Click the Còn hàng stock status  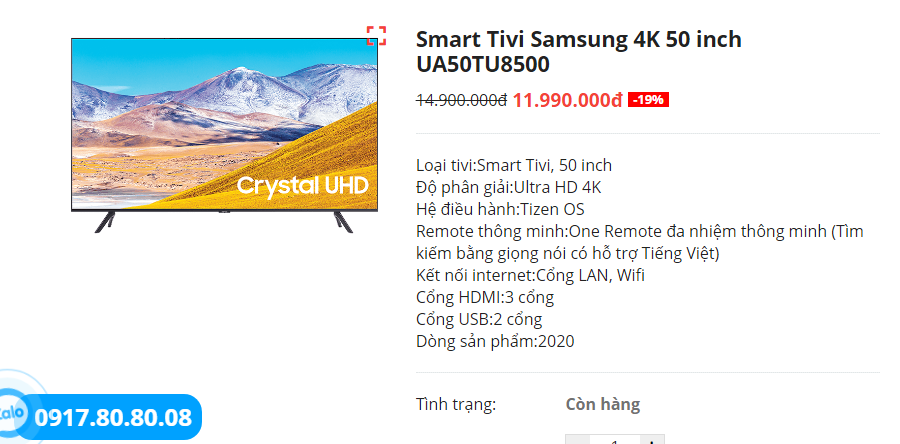(x=603, y=404)
